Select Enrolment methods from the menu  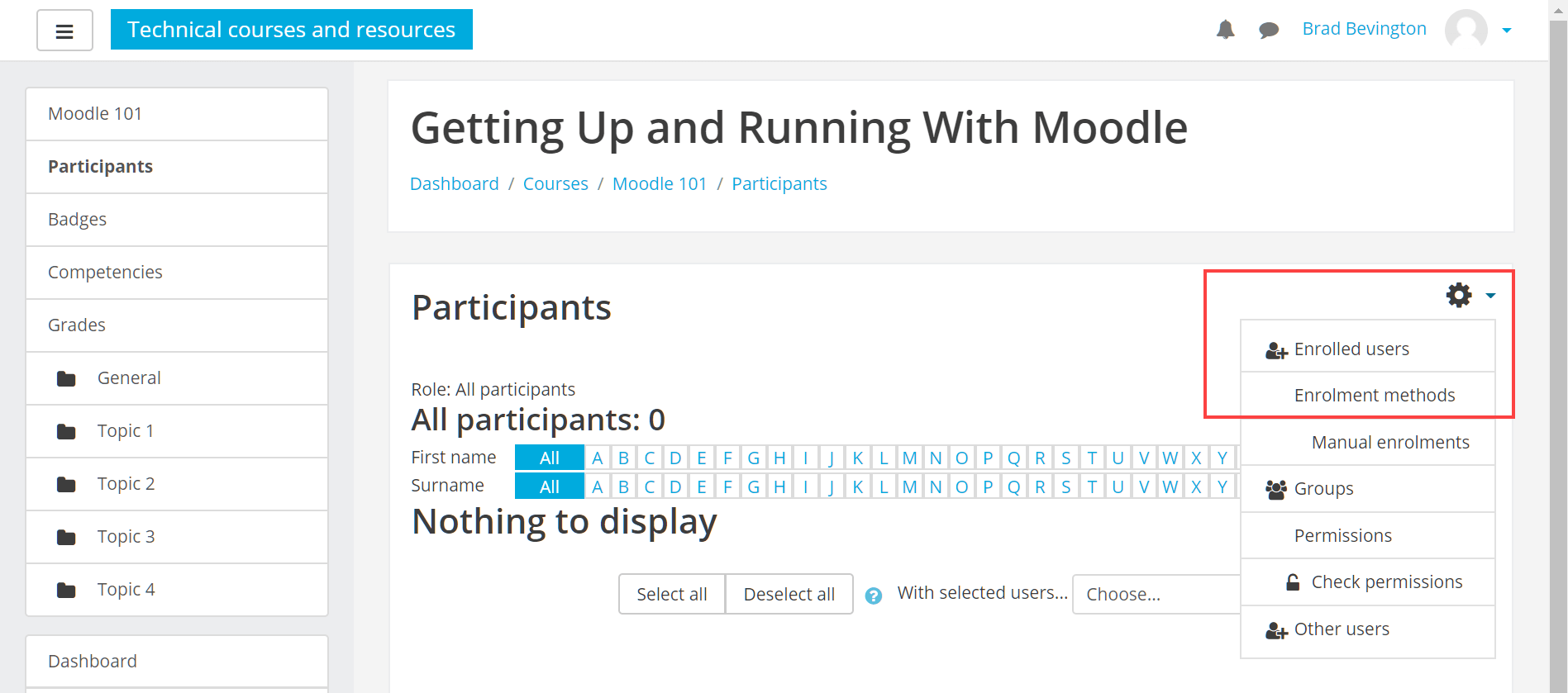coord(1374,396)
